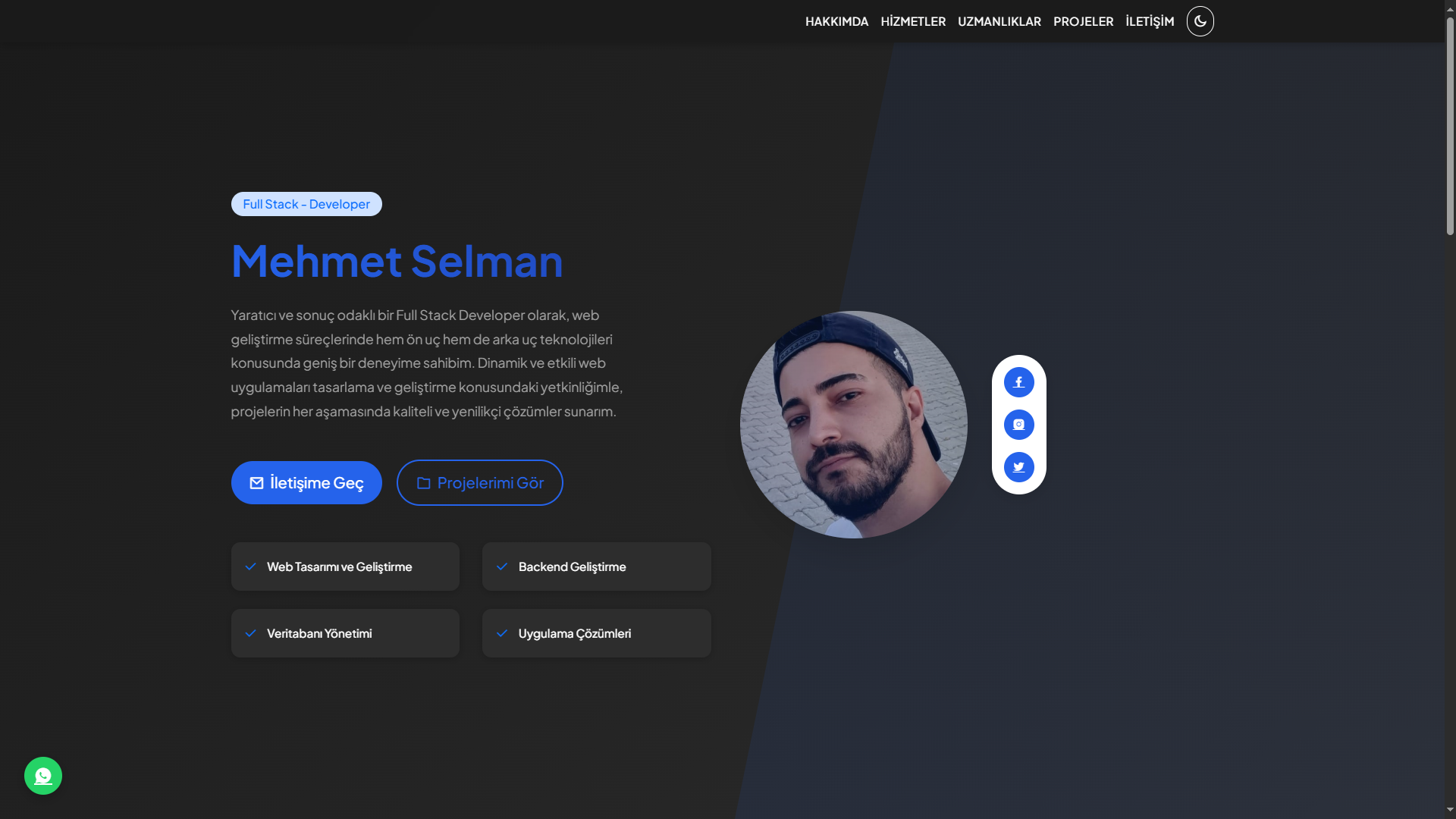
Task: Select the Uygulama Çözümleri card
Action: click(x=597, y=633)
